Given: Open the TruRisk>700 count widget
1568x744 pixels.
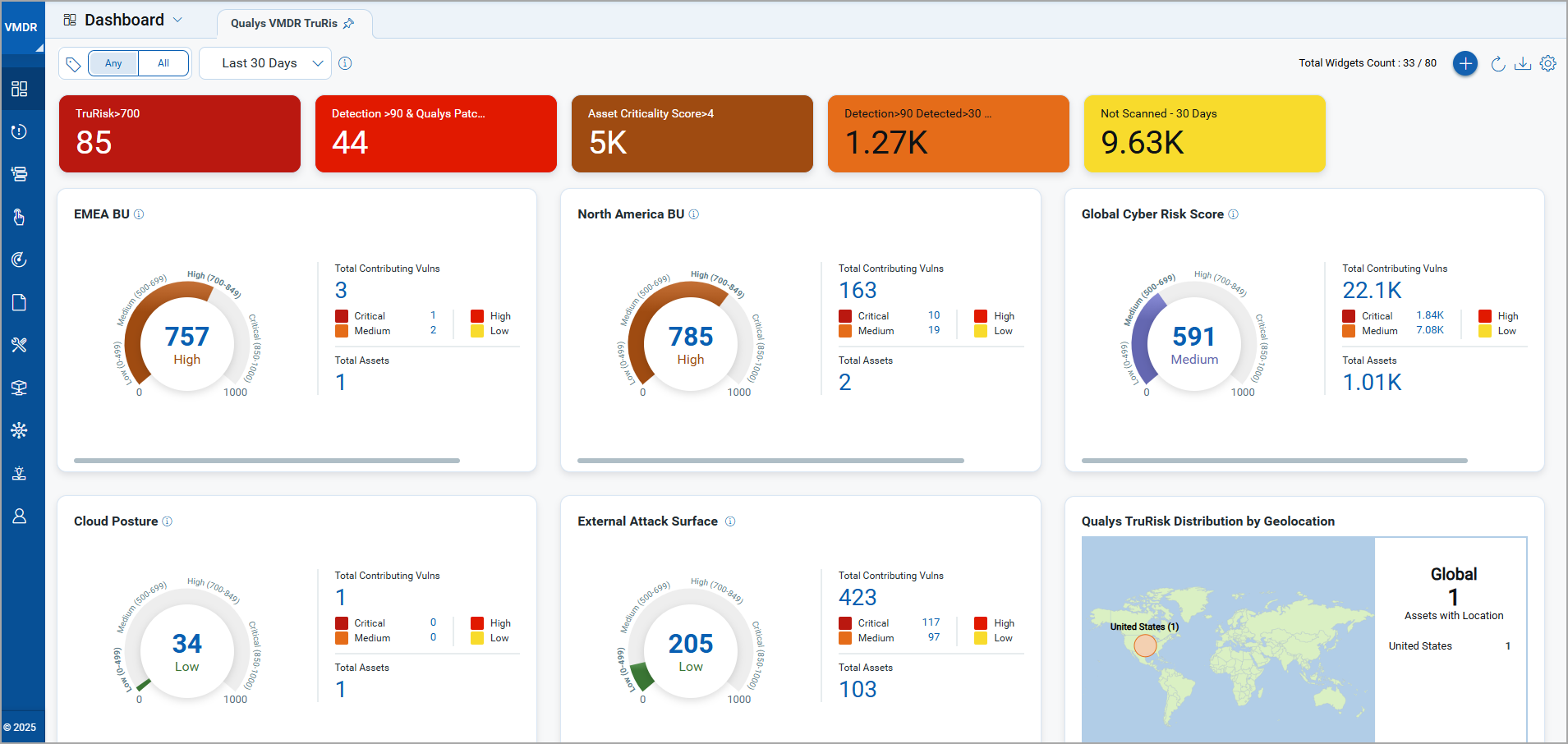Looking at the screenshot, I should tap(179, 134).
